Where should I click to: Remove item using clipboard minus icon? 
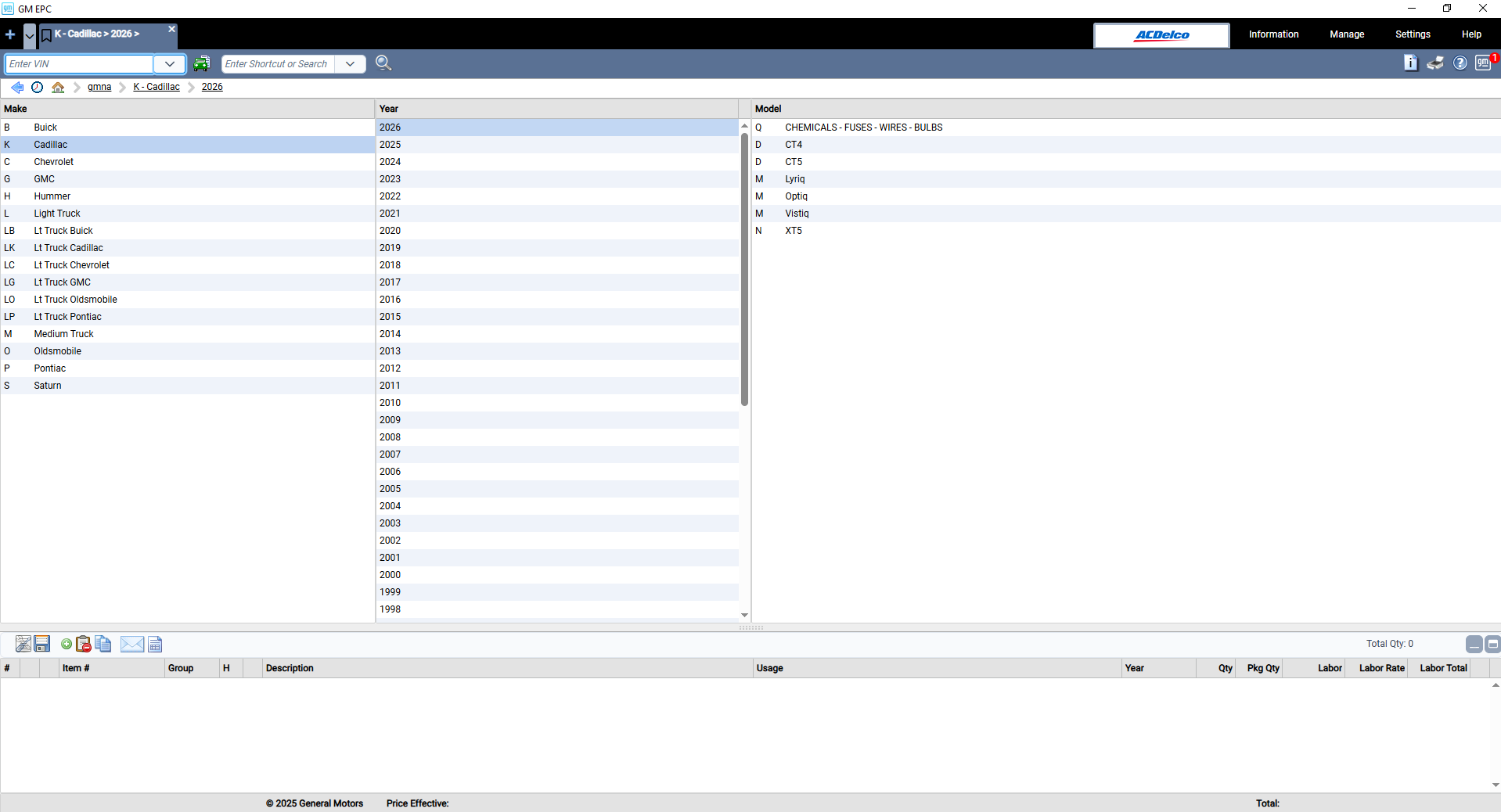[83, 645]
